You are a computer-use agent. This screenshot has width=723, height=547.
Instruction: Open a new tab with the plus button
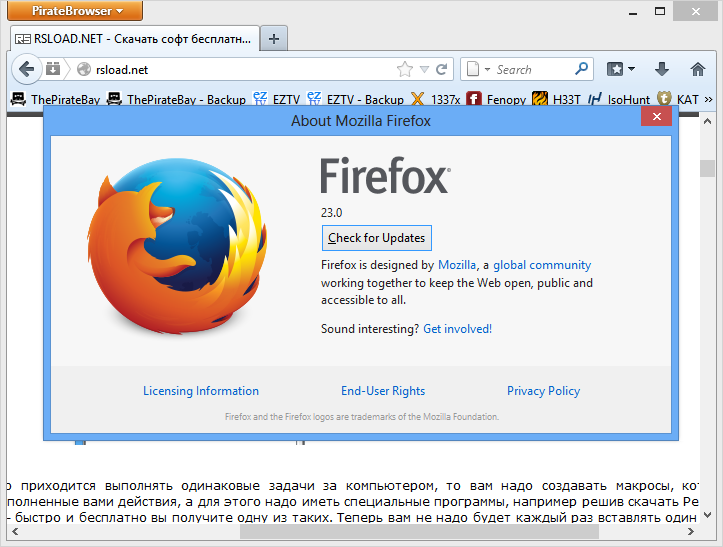point(274,39)
